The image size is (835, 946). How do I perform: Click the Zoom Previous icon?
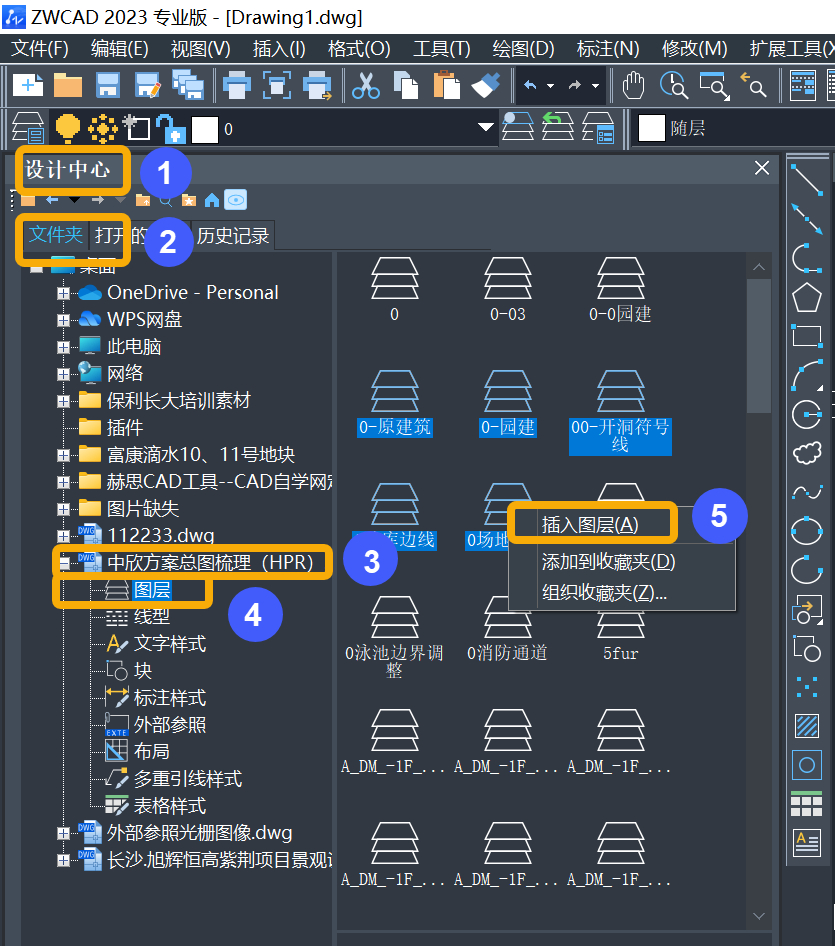point(754,86)
